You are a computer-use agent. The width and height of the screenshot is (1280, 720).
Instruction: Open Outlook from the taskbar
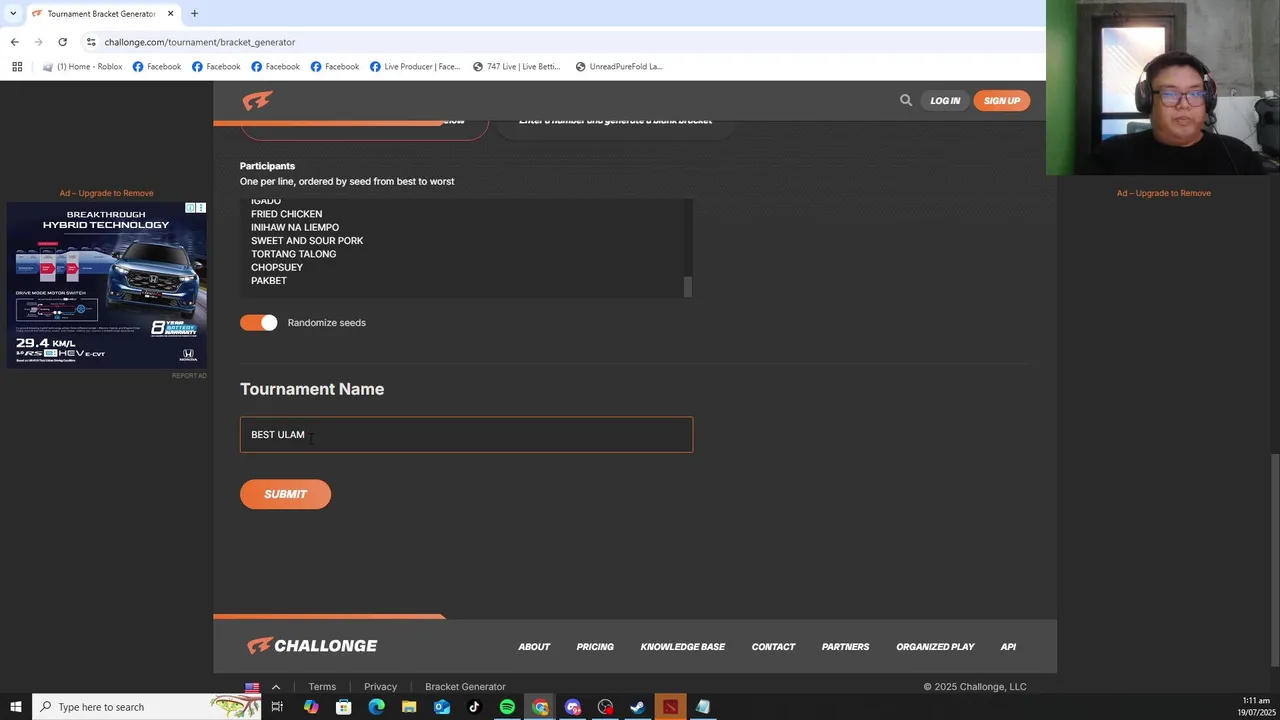tap(442, 707)
